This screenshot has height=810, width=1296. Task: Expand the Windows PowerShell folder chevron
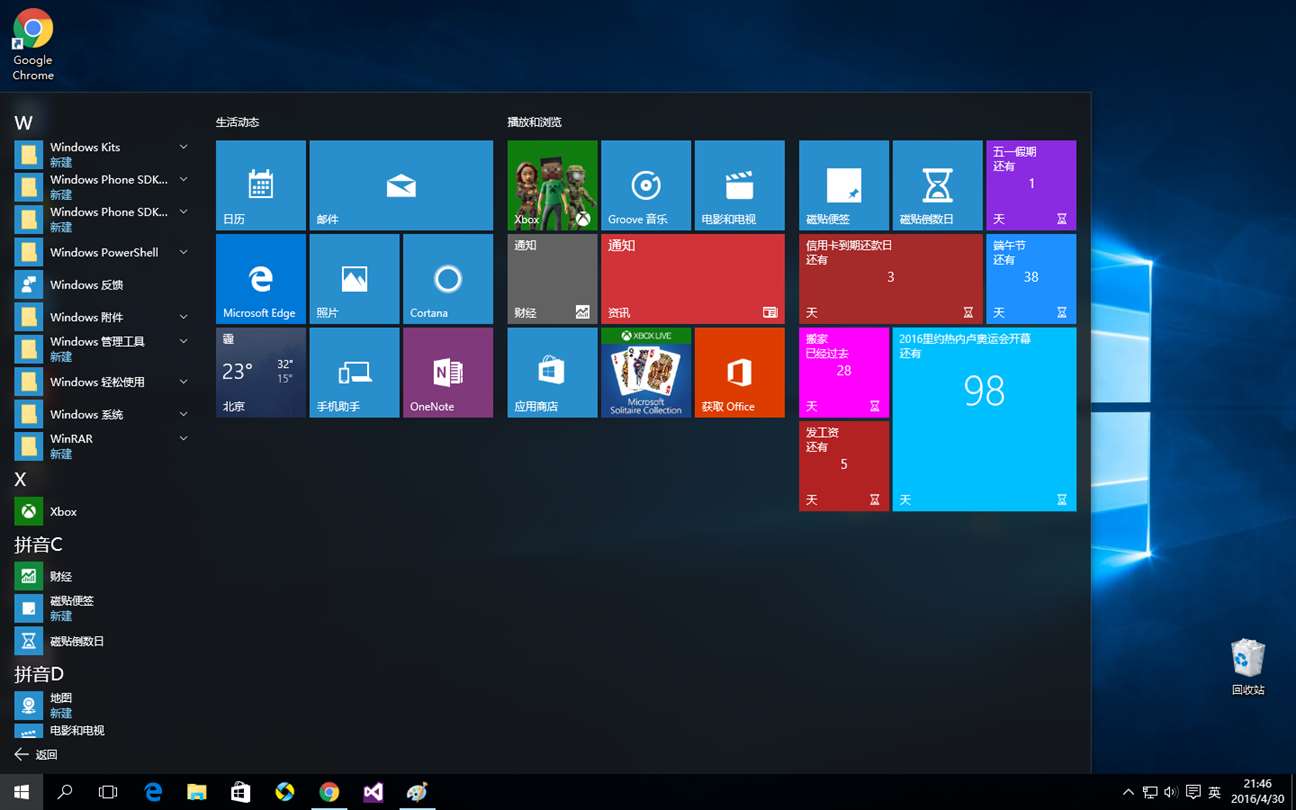coord(183,252)
